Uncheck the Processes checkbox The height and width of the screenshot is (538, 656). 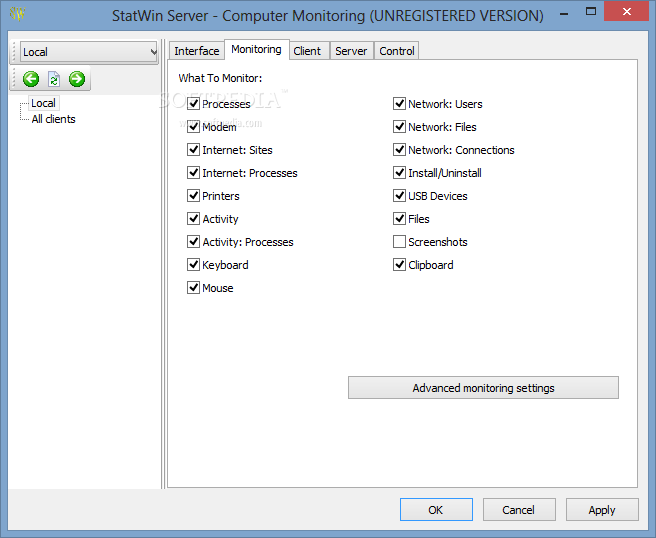193,104
